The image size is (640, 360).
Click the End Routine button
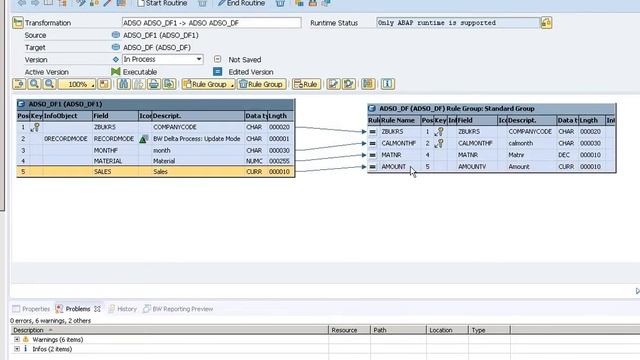tap(241, 3)
